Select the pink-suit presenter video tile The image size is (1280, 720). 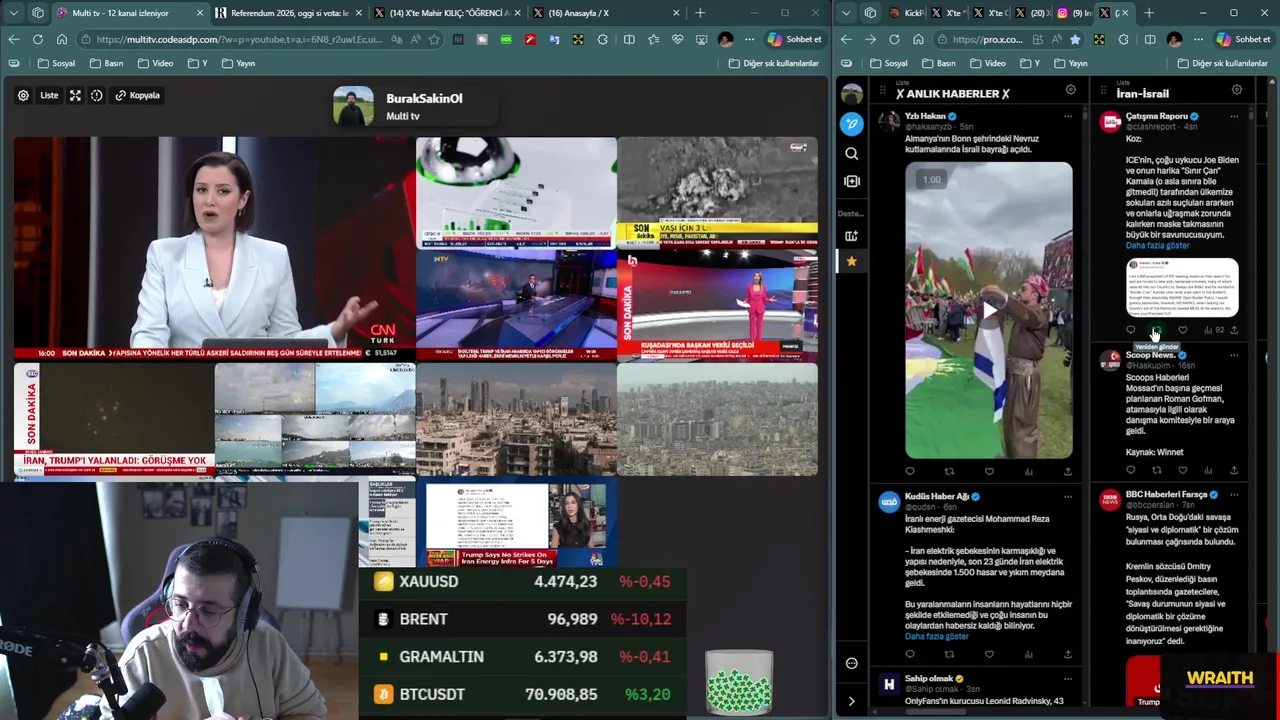click(717, 305)
